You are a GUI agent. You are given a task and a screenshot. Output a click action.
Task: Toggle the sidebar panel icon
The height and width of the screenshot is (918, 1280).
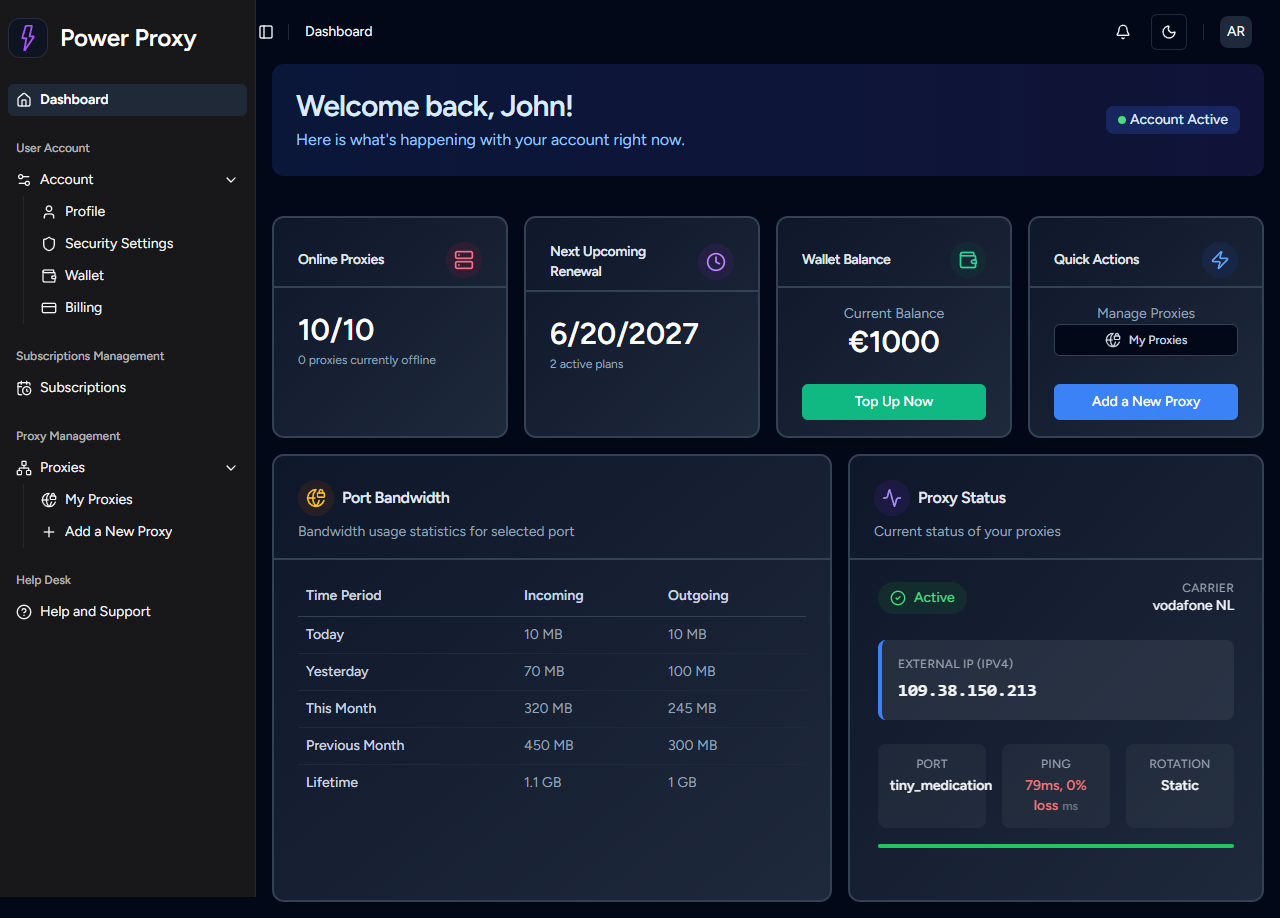pyautogui.click(x=266, y=32)
